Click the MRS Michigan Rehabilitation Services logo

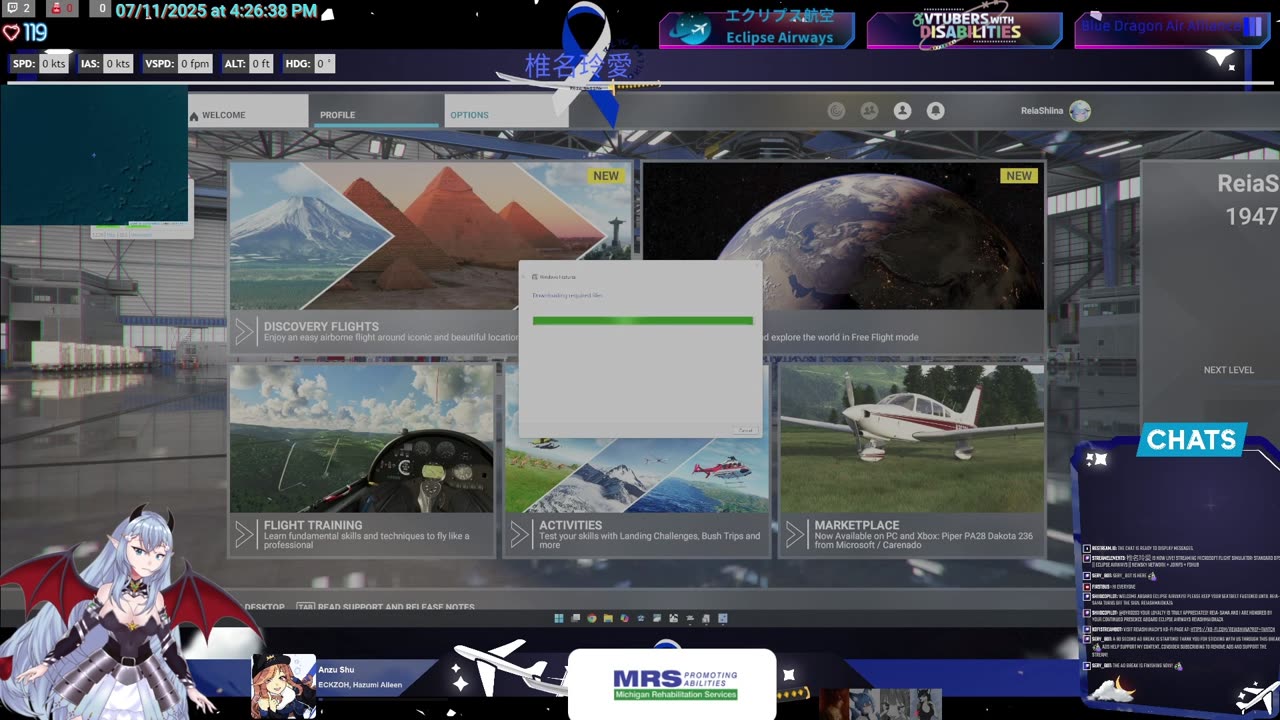click(x=675, y=684)
